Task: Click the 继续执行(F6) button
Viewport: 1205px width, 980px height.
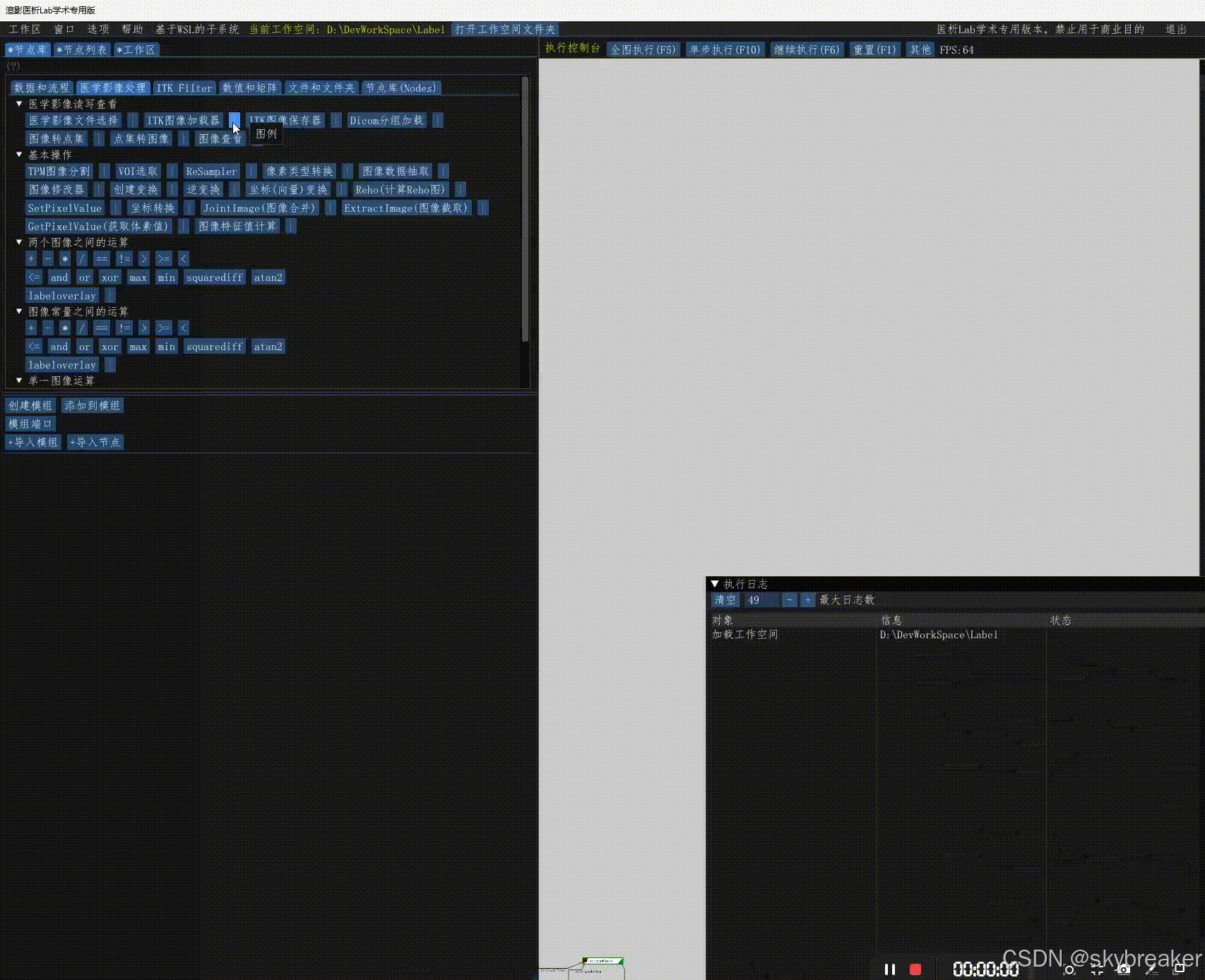Action: click(807, 50)
